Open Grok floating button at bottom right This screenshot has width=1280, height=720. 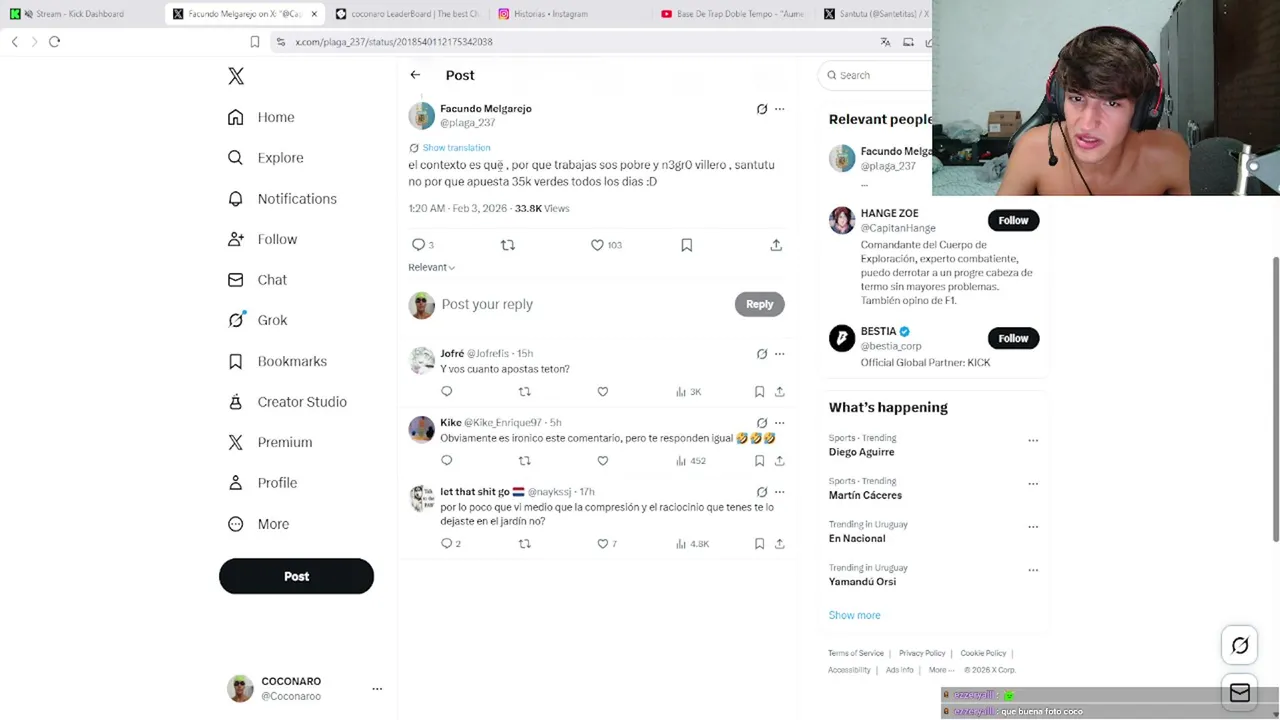point(1240,646)
